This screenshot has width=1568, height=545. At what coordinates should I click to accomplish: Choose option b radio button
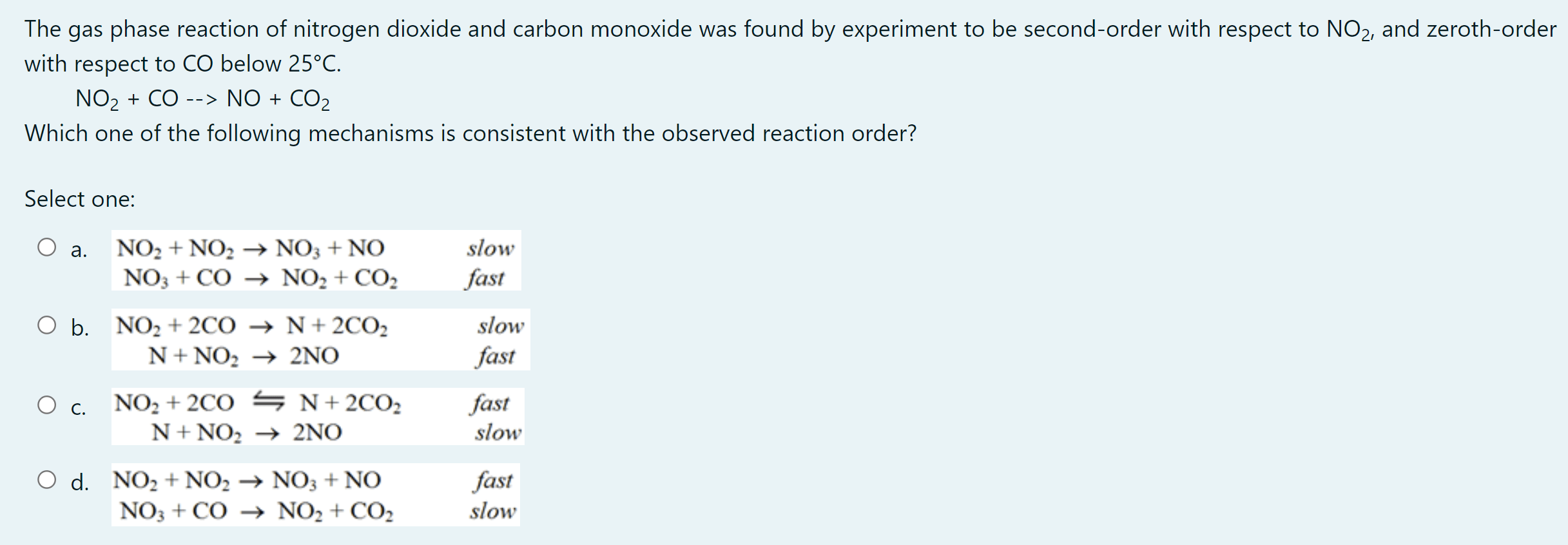tap(46, 325)
